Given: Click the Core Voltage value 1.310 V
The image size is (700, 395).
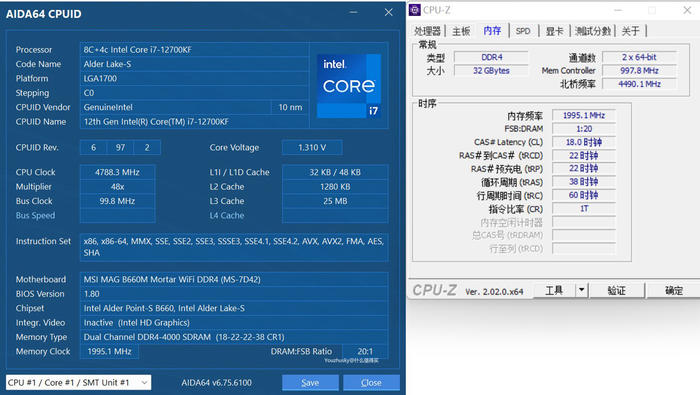Looking at the screenshot, I should [312, 147].
